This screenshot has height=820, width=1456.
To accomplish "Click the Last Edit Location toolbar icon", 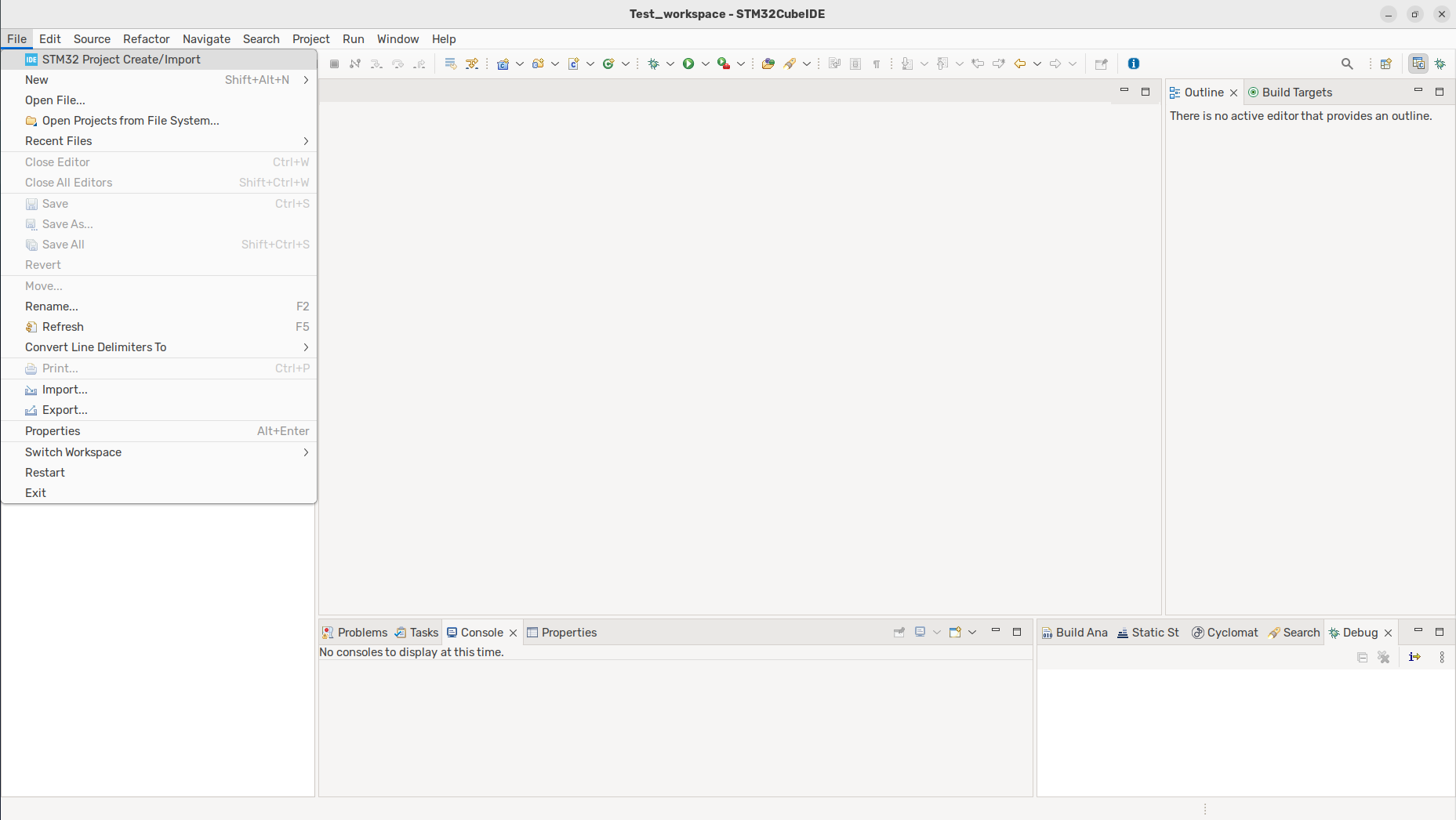I will click(978, 64).
